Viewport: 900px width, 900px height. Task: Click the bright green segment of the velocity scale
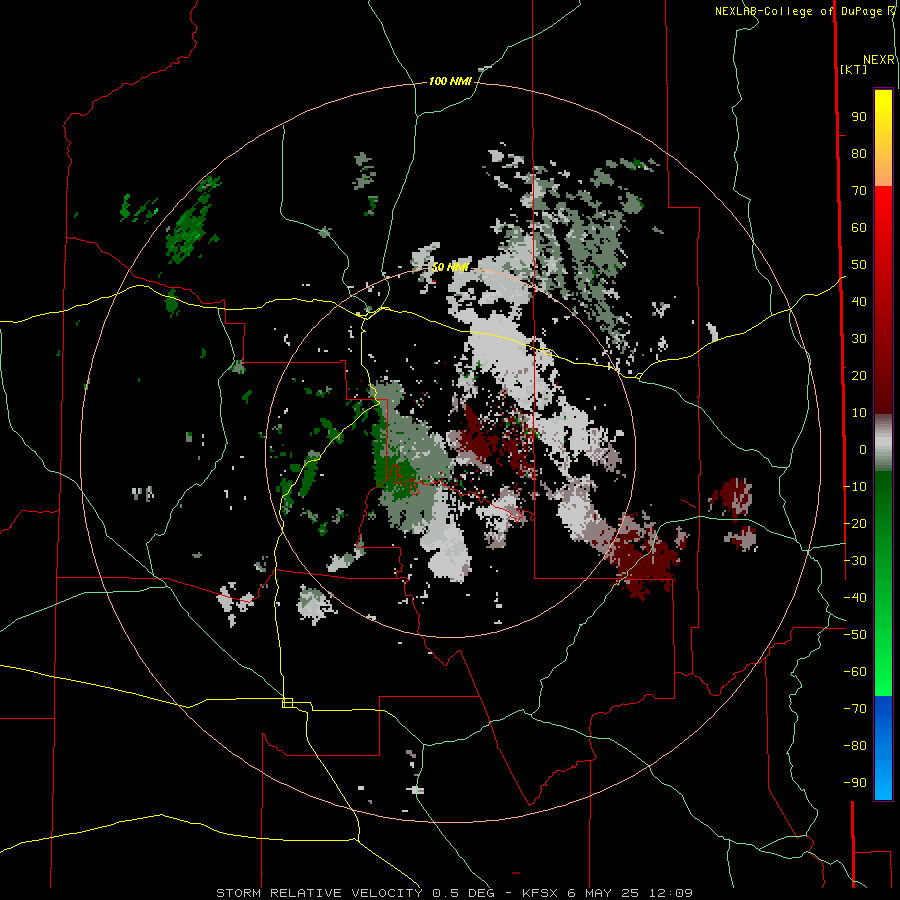pyautogui.click(x=883, y=583)
